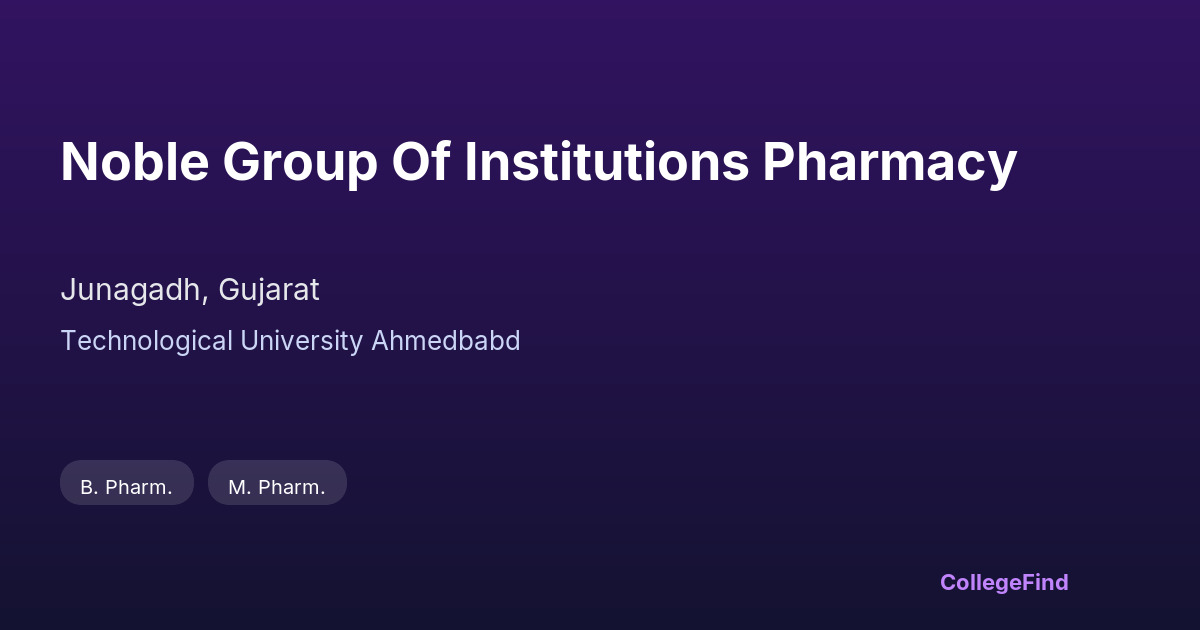Click the Noble Group Of Institutions Pharmacy heading
1200x630 pixels.
pos(538,162)
